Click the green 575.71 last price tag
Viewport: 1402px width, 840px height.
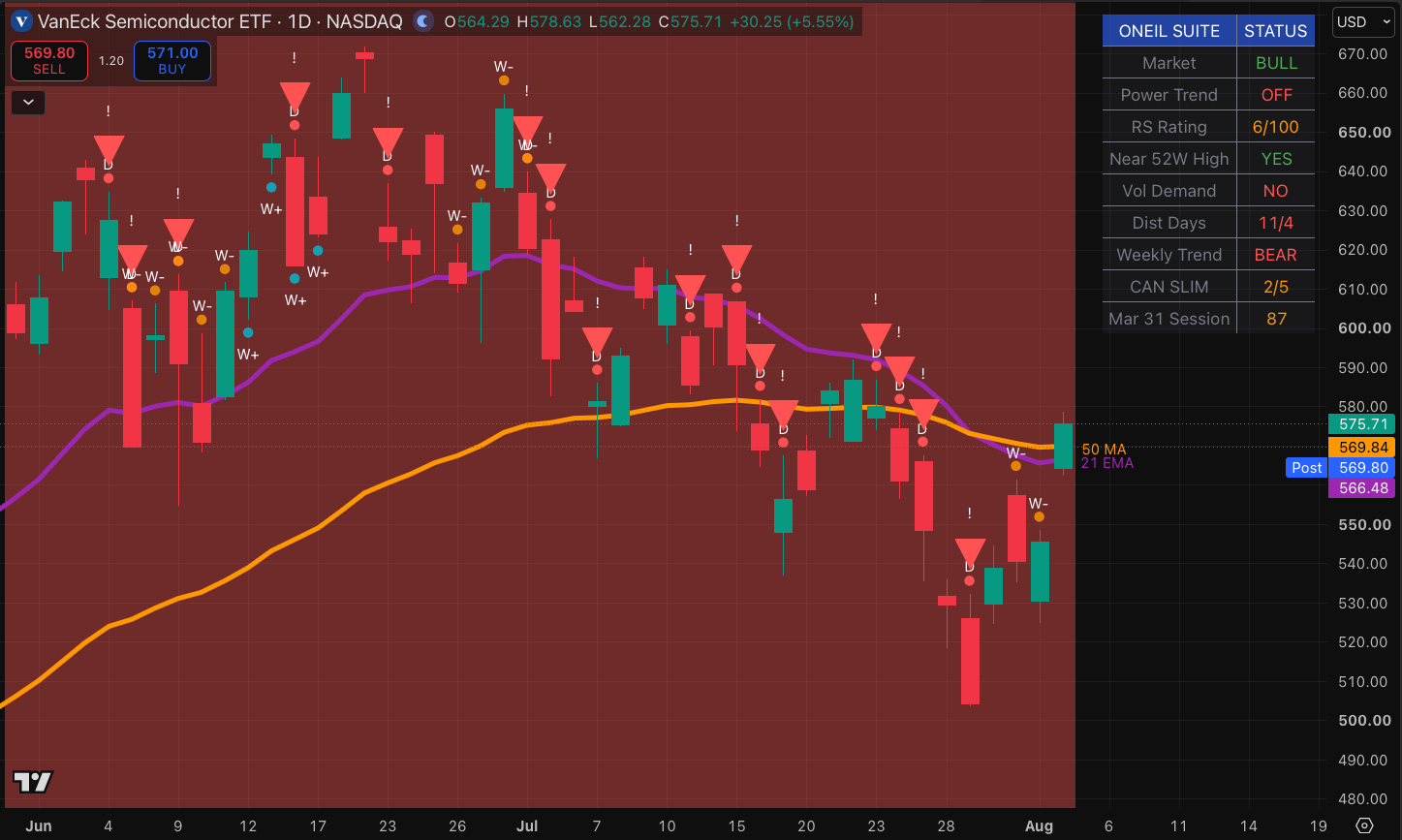1364,424
